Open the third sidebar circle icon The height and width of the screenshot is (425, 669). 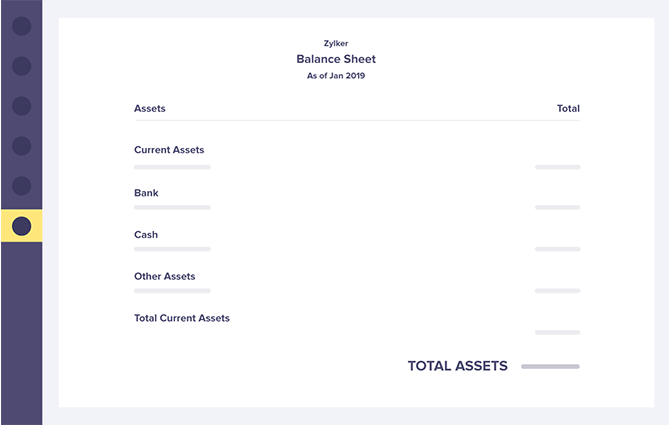click(21, 106)
